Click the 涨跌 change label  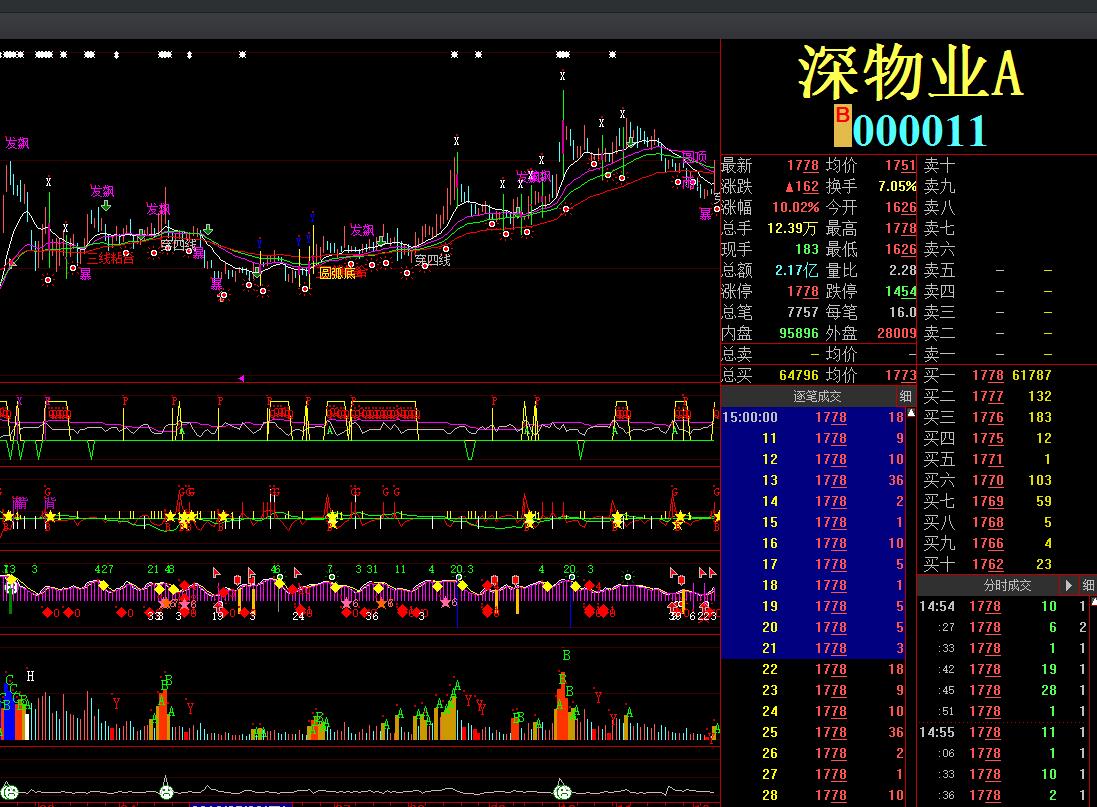737,187
